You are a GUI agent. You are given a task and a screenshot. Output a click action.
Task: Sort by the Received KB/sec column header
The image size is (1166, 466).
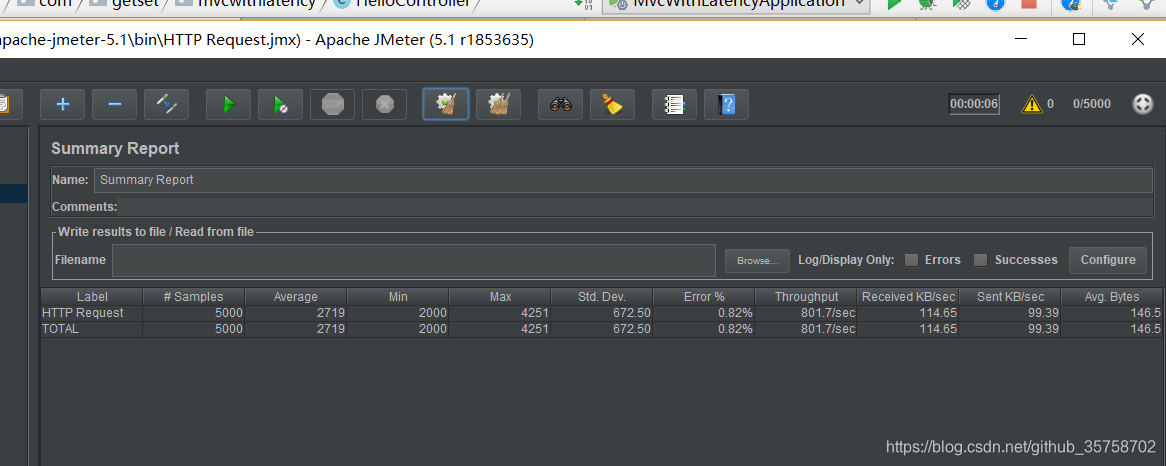(908, 297)
